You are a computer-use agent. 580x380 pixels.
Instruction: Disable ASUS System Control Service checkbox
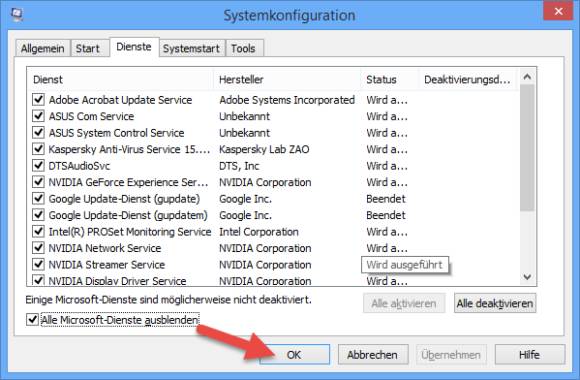(x=38, y=132)
